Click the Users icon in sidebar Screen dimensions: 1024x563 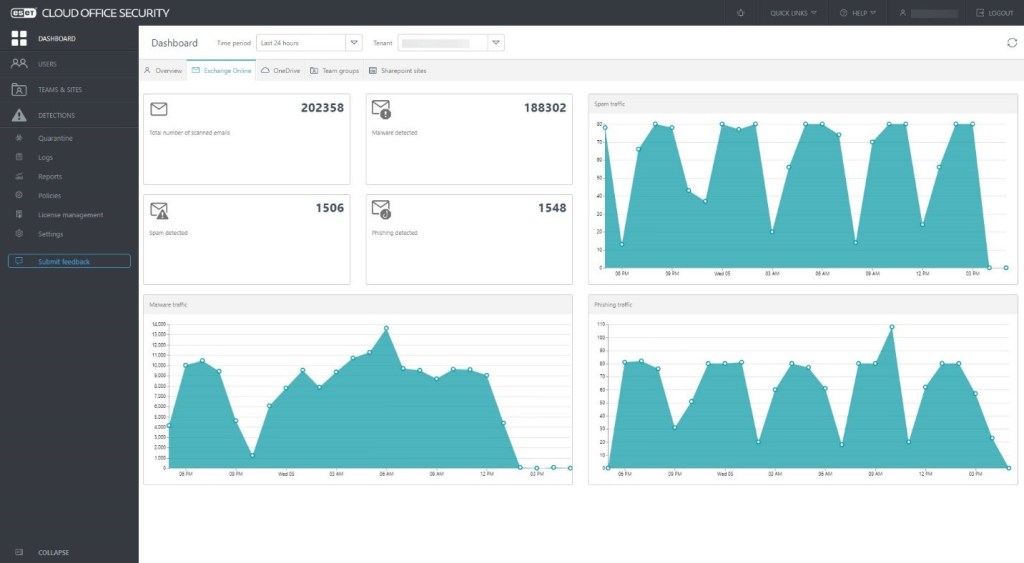coord(19,64)
